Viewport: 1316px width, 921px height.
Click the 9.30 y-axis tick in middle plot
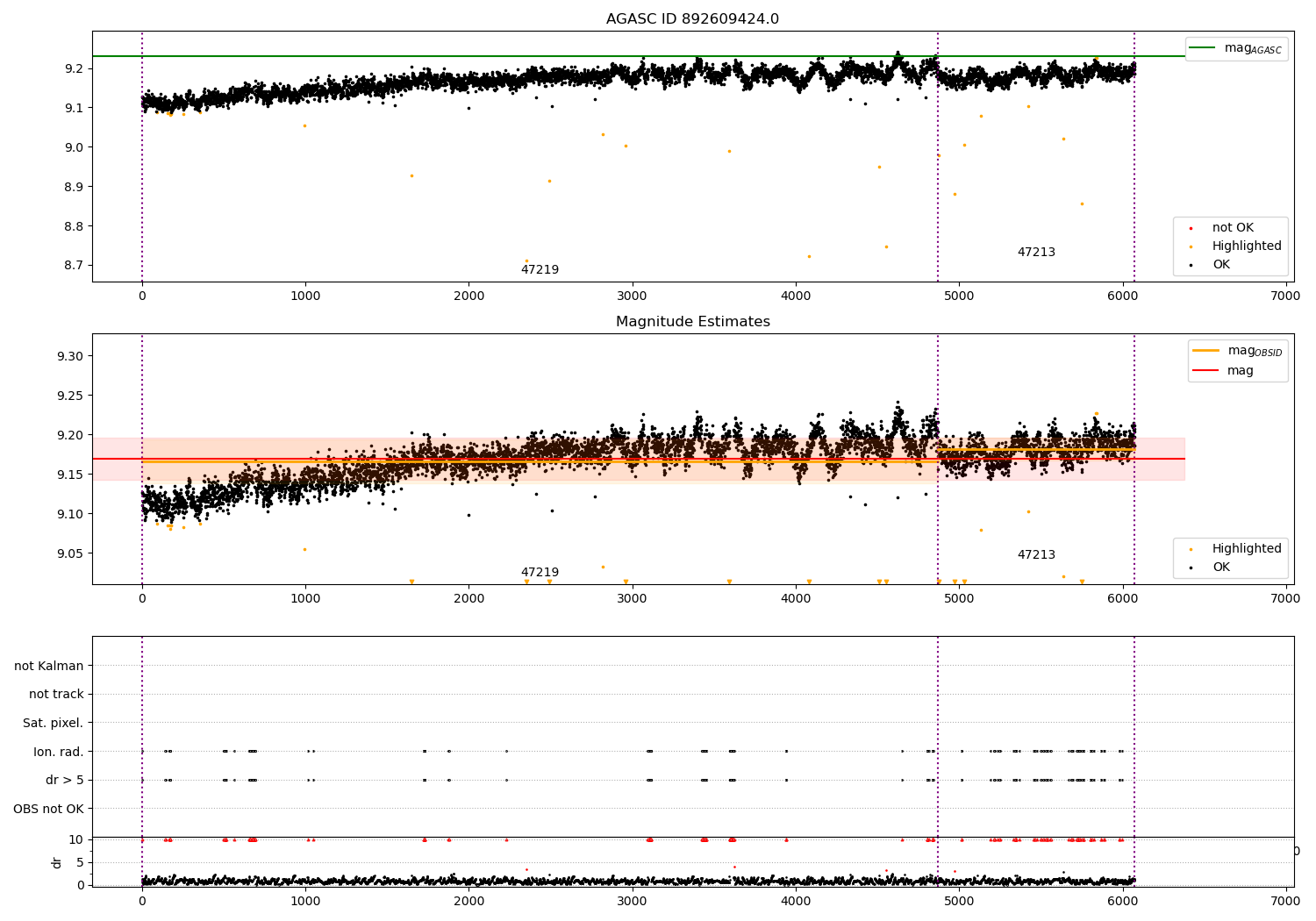[69, 356]
